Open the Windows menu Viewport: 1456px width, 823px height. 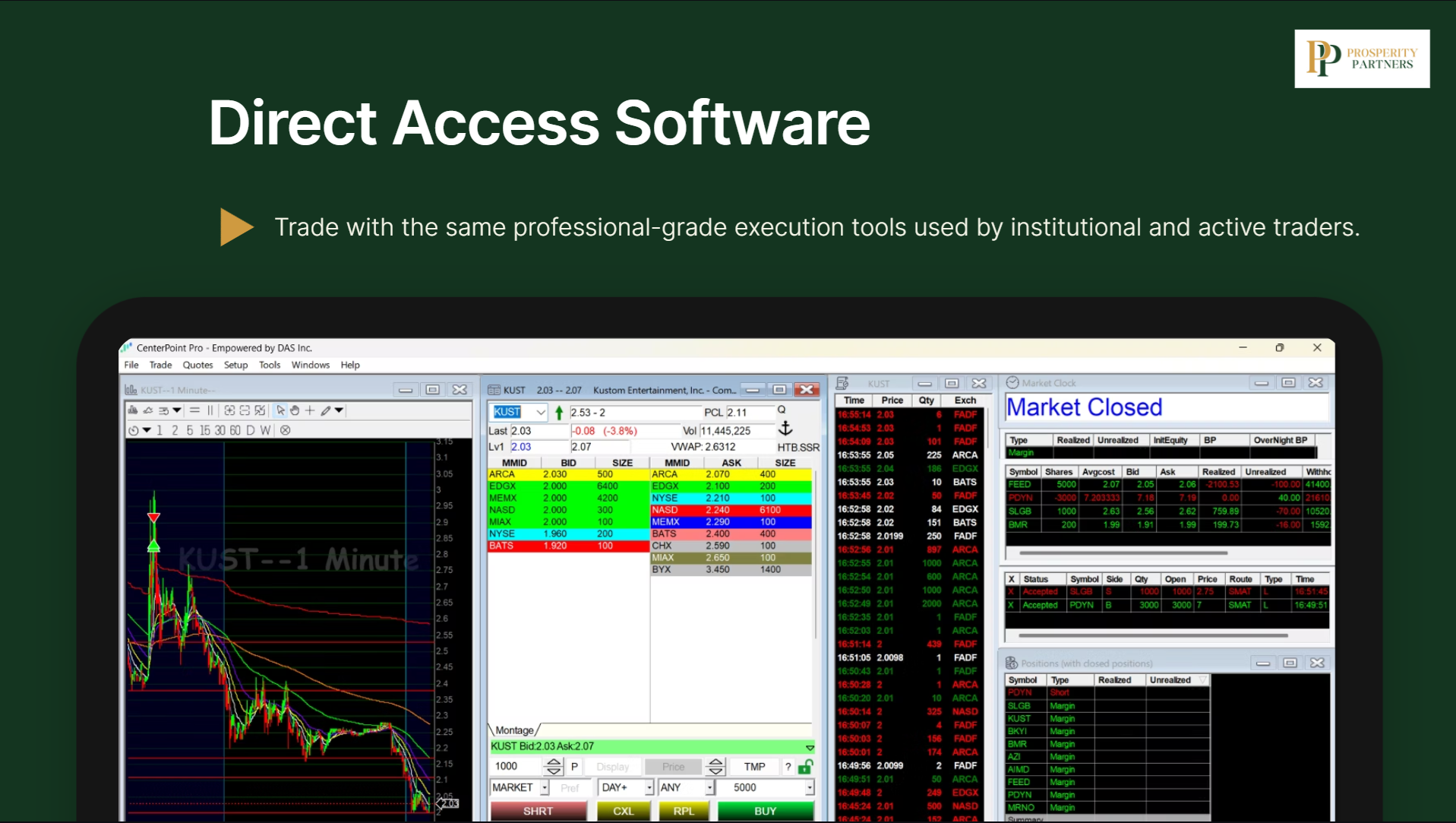[x=311, y=365]
